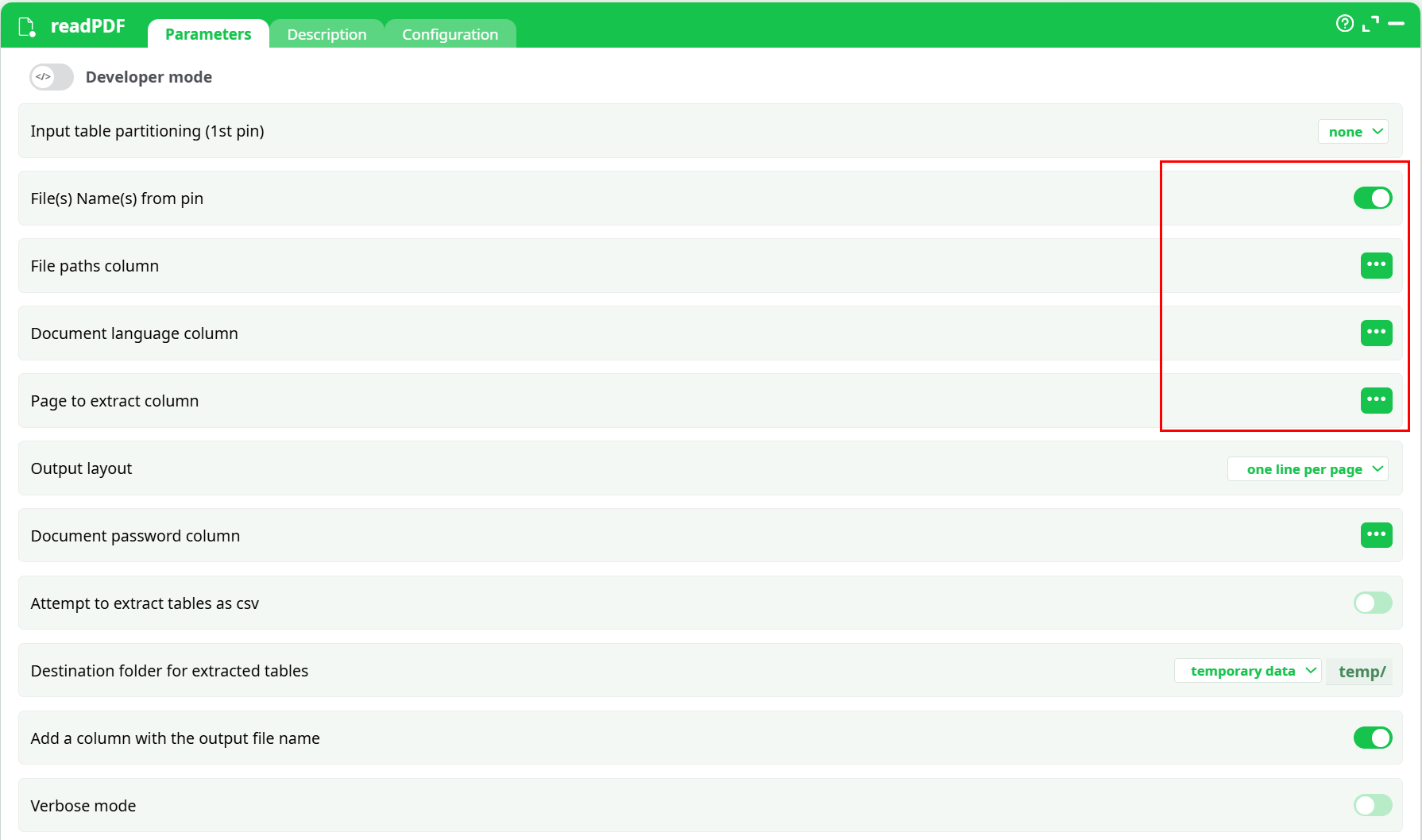
Task: Enable Verbose mode toggle
Action: tap(1372, 805)
